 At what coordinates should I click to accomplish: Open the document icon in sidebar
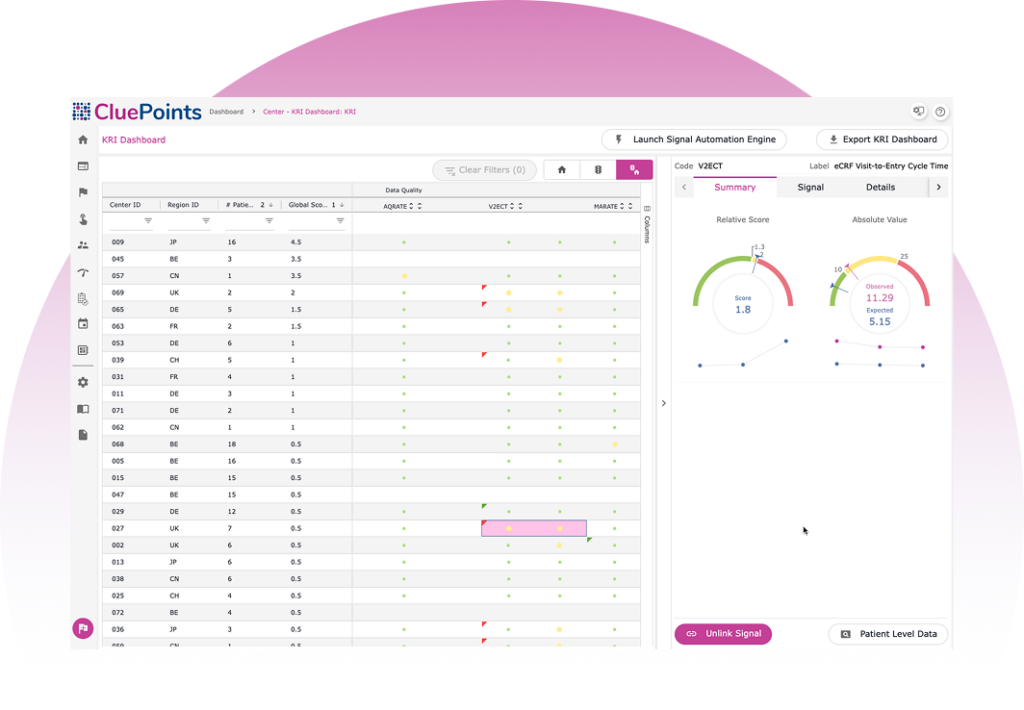83,435
